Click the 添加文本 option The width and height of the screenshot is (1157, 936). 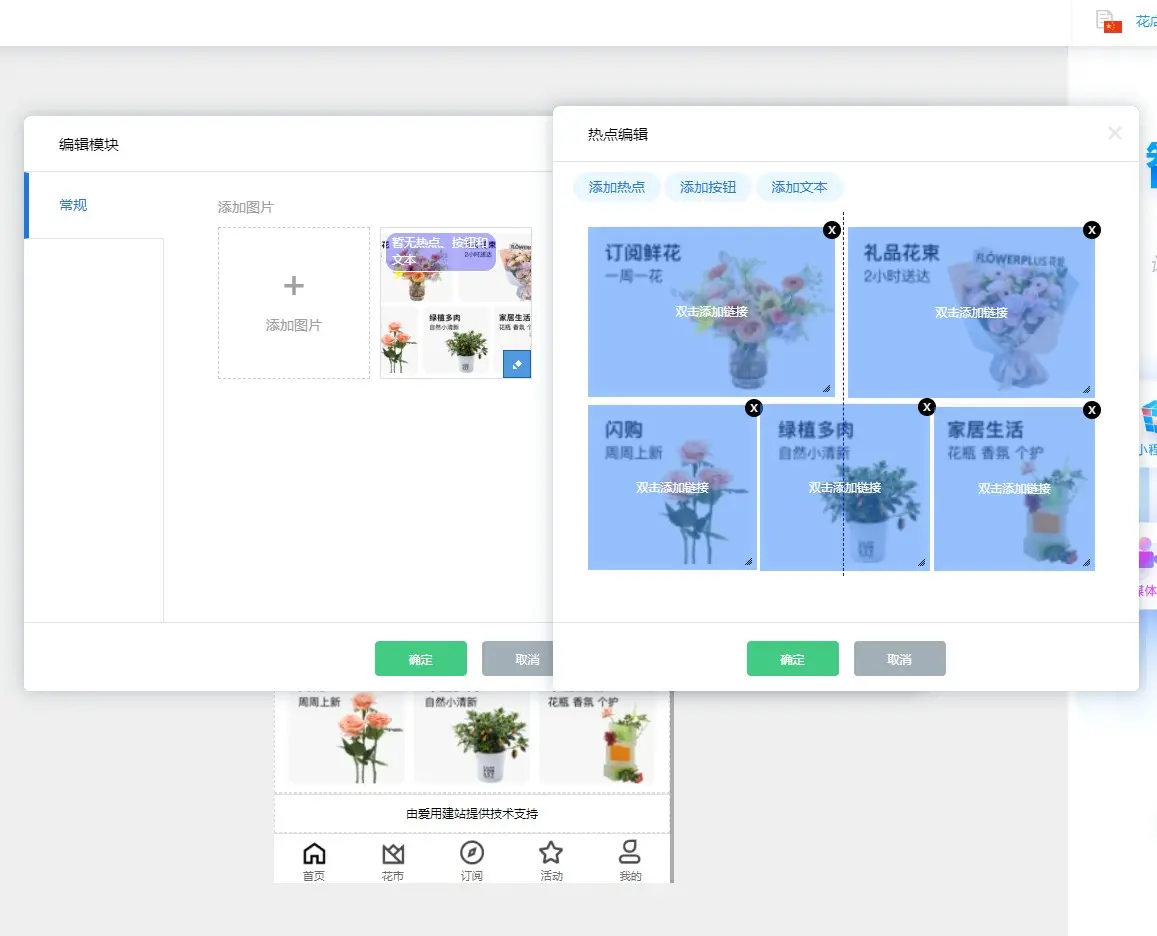(x=799, y=187)
